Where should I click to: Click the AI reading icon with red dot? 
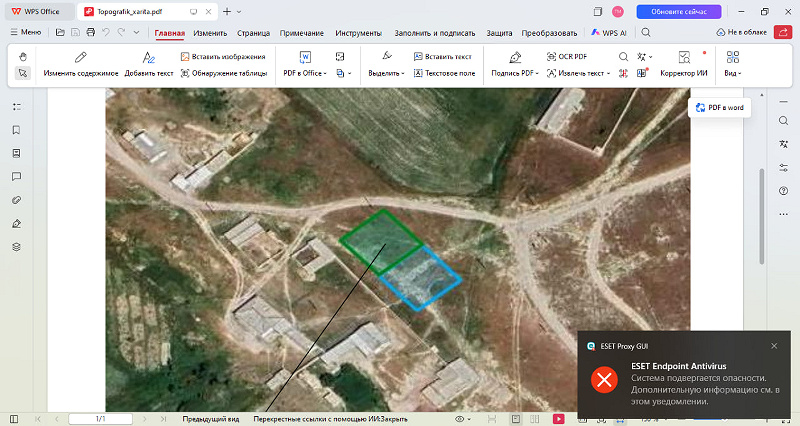[x=642, y=73]
